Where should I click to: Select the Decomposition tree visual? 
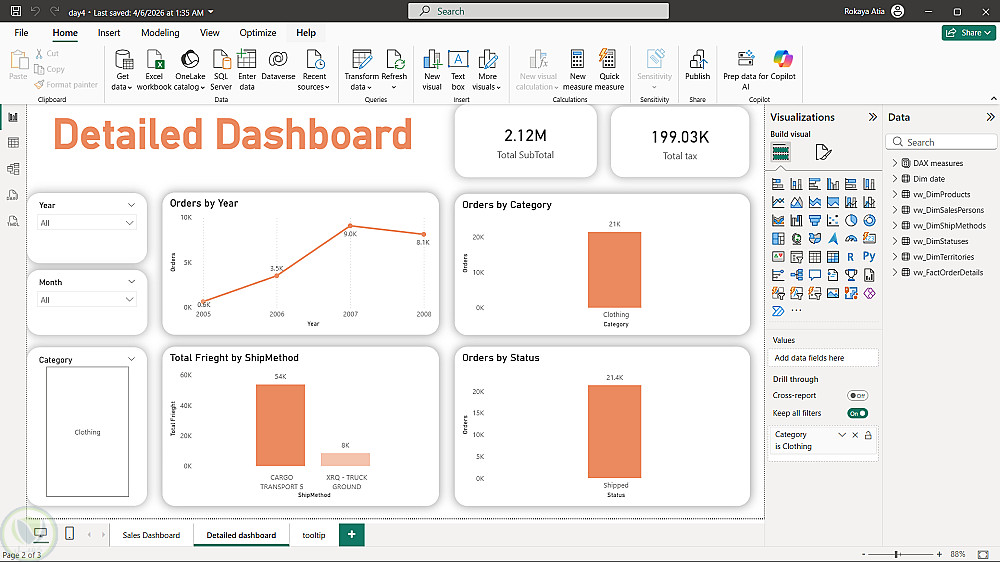tap(797, 275)
